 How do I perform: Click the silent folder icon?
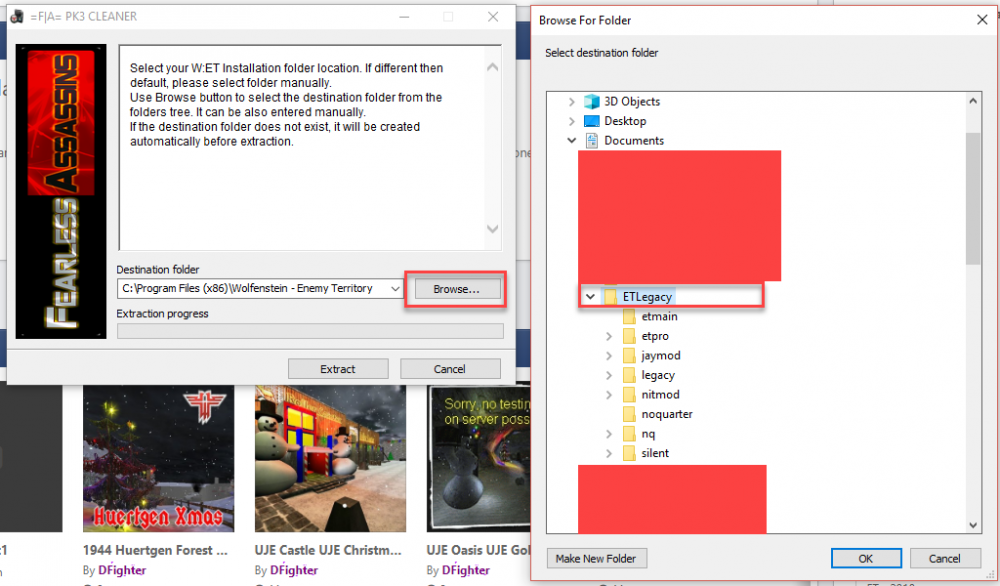(x=629, y=453)
